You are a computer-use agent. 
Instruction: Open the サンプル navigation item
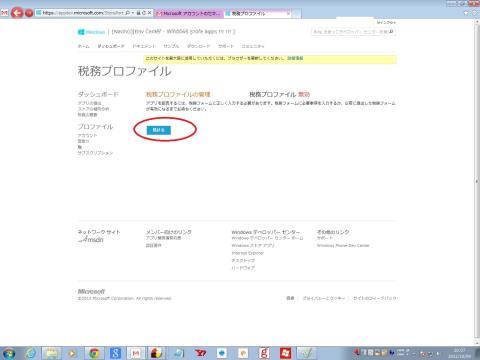pyautogui.click(x=171, y=46)
